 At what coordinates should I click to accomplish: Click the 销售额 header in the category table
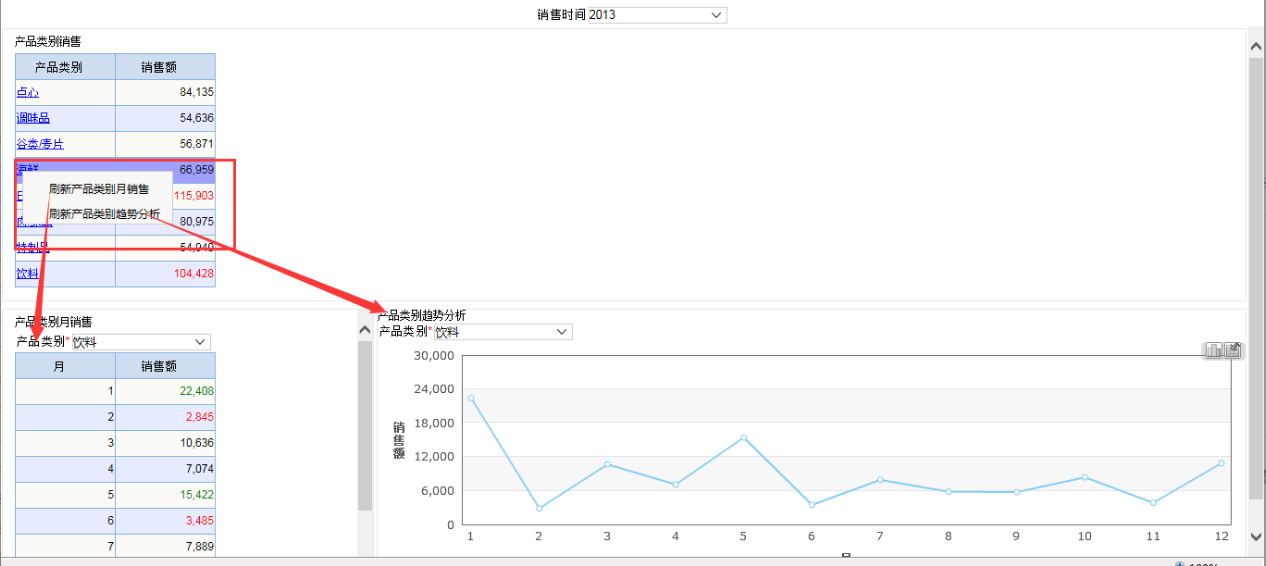165,67
